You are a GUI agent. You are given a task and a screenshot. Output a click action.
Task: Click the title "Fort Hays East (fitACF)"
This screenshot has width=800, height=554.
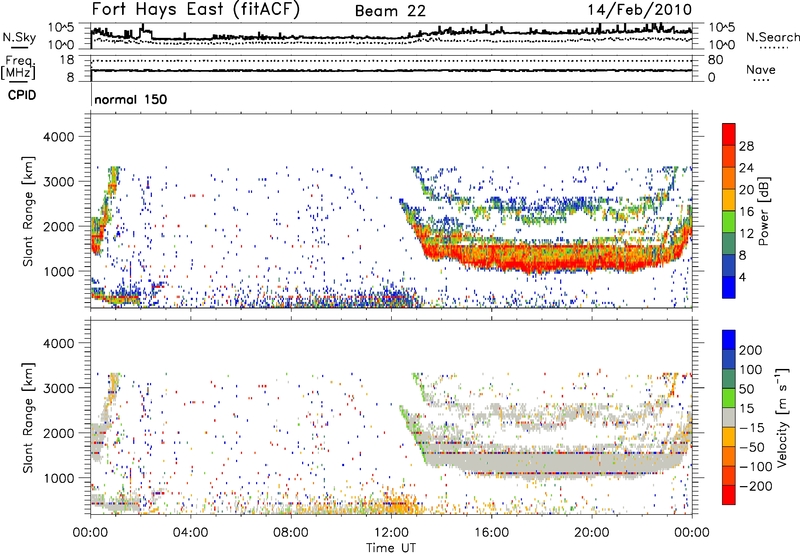coord(195,9)
